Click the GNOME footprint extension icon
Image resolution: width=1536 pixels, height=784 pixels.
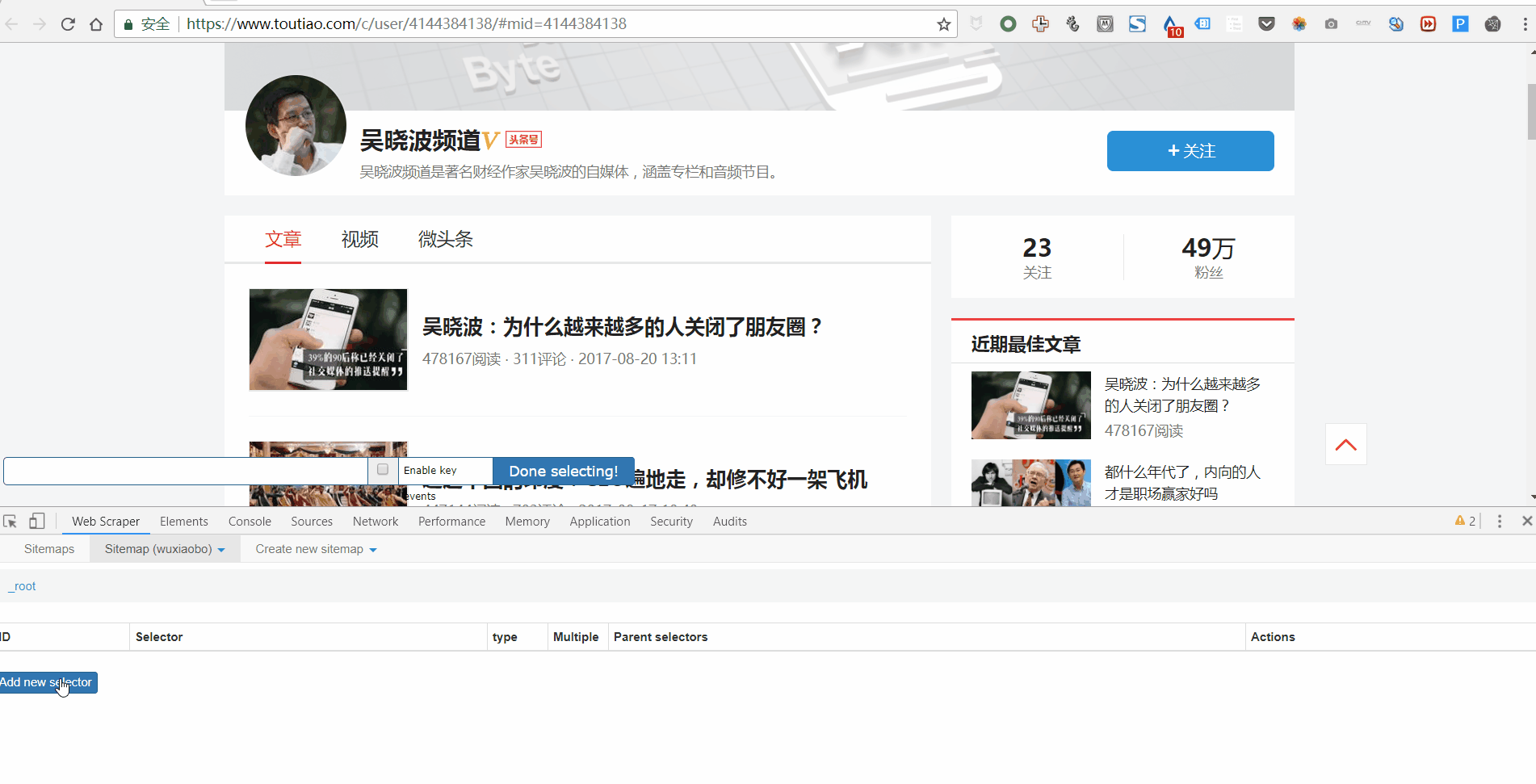1072,24
